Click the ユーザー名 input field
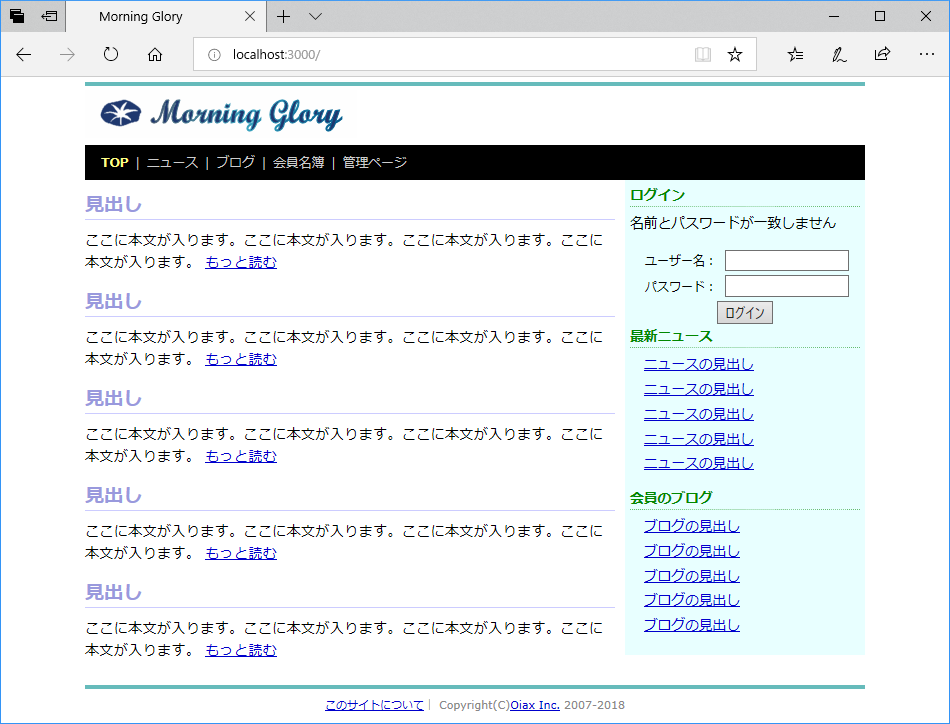The image size is (950, 724). [786, 260]
